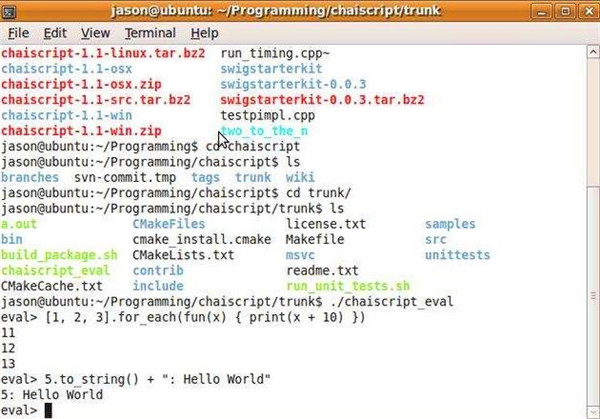Click the output line '12'
600x419 pixels.
click(8, 349)
